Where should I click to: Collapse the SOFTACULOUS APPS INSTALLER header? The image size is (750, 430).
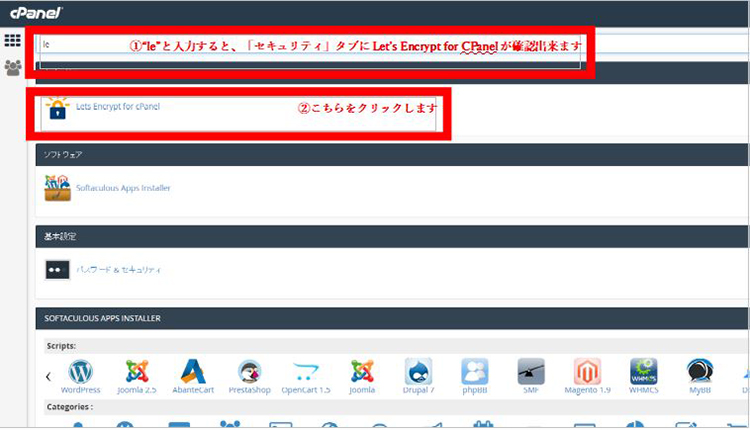pos(392,318)
